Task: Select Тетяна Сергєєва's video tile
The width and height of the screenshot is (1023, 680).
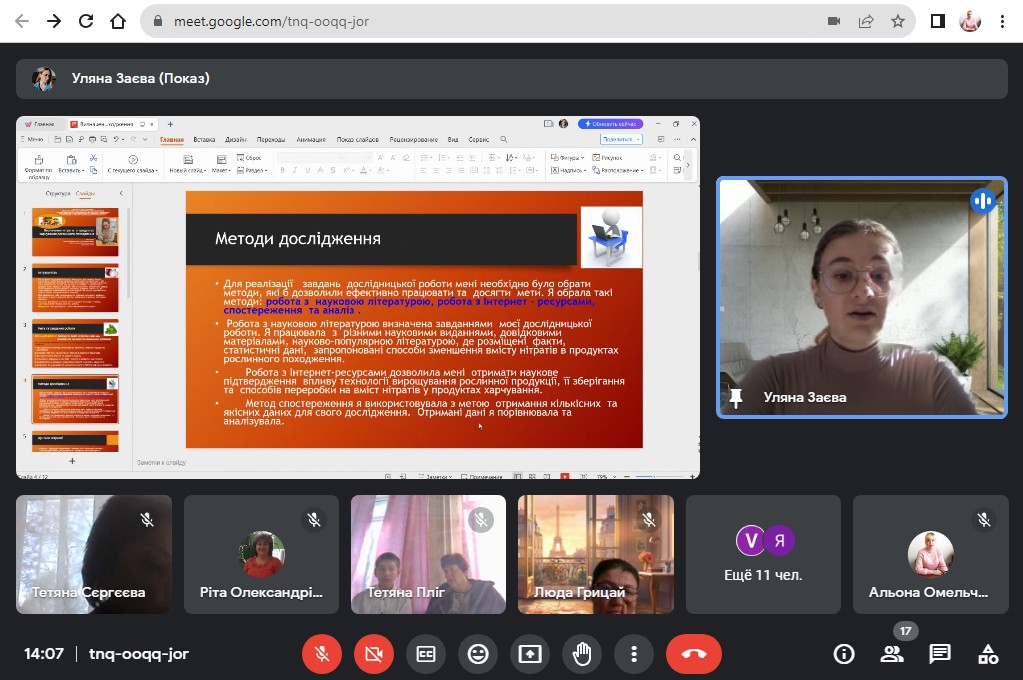Action: tap(94, 554)
